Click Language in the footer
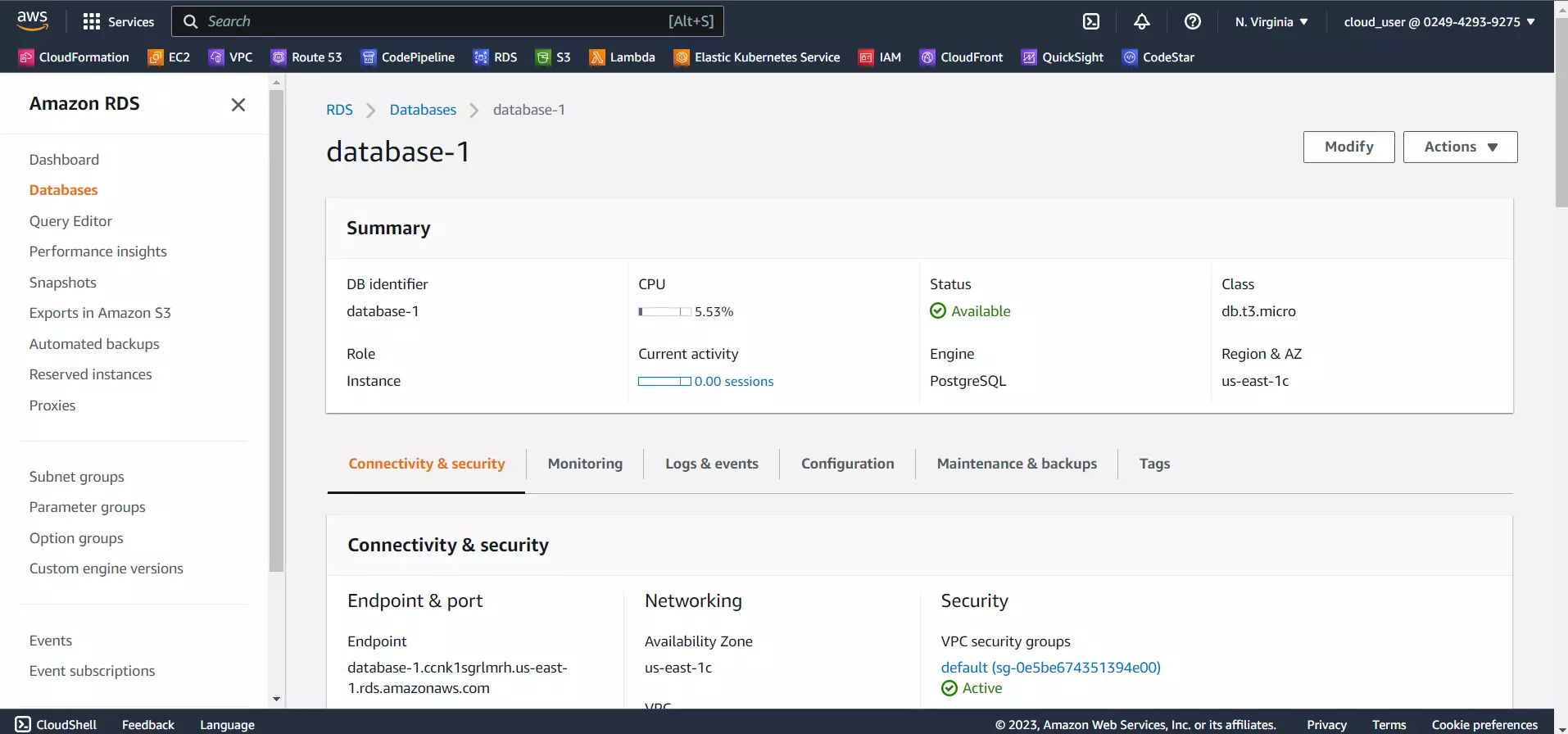The image size is (1568, 734). 227,724
